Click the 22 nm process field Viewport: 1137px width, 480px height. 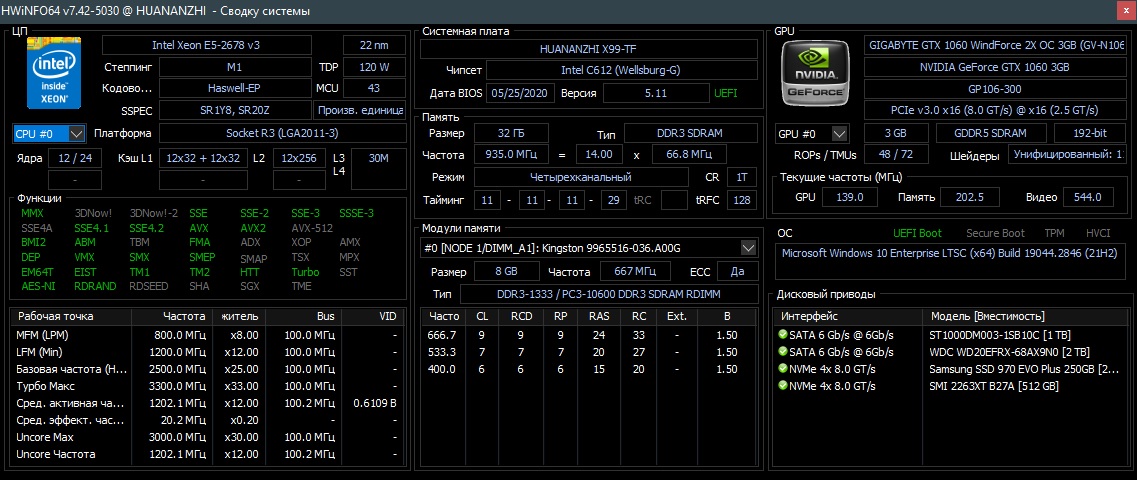374,45
